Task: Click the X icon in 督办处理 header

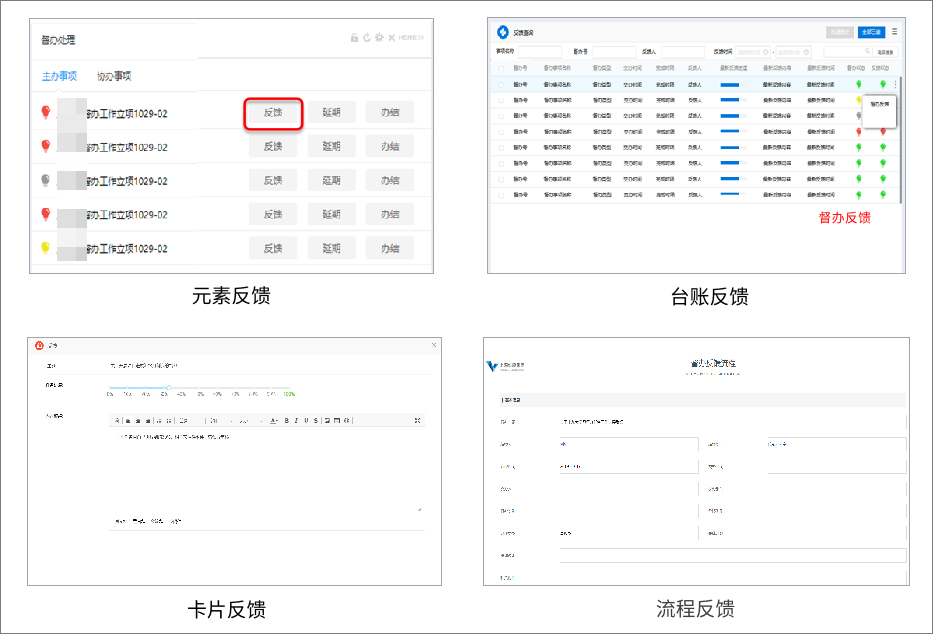Action: click(x=392, y=37)
